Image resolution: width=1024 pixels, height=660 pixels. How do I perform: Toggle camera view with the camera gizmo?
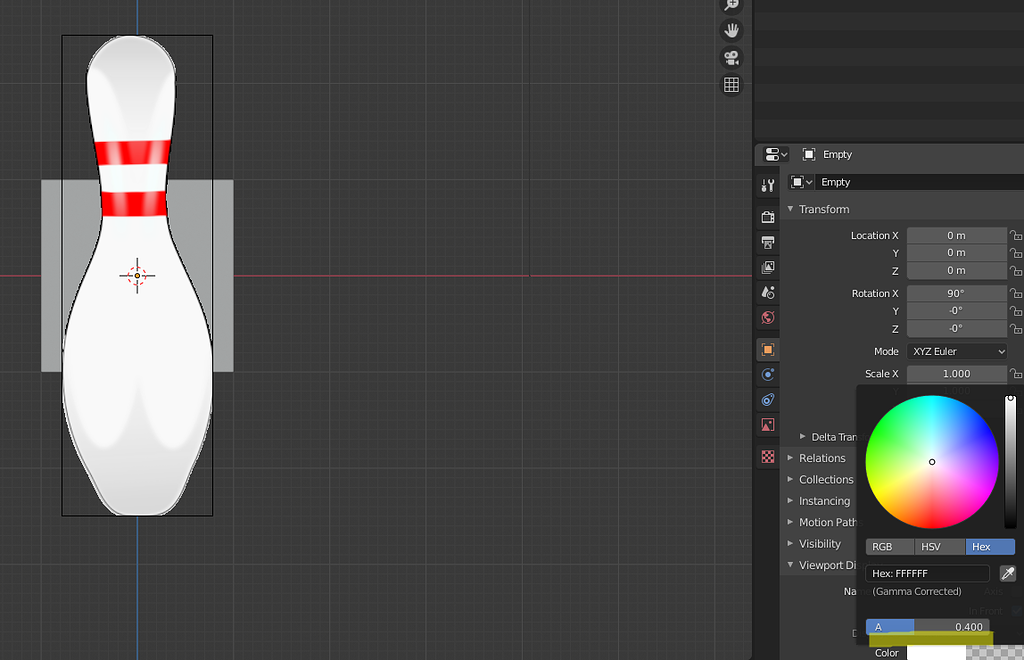[x=731, y=57]
